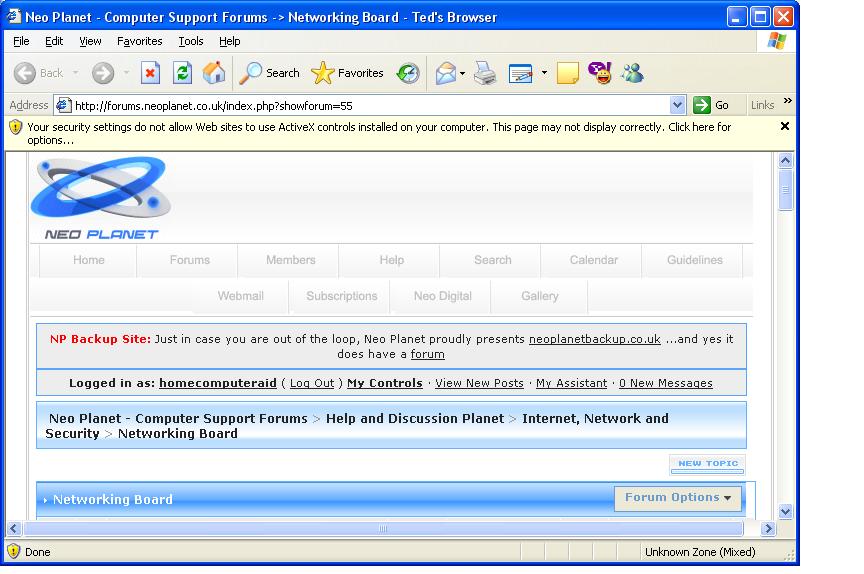
Task: Open the Edit button dropdown arrow
Action: click(x=544, y=73)
